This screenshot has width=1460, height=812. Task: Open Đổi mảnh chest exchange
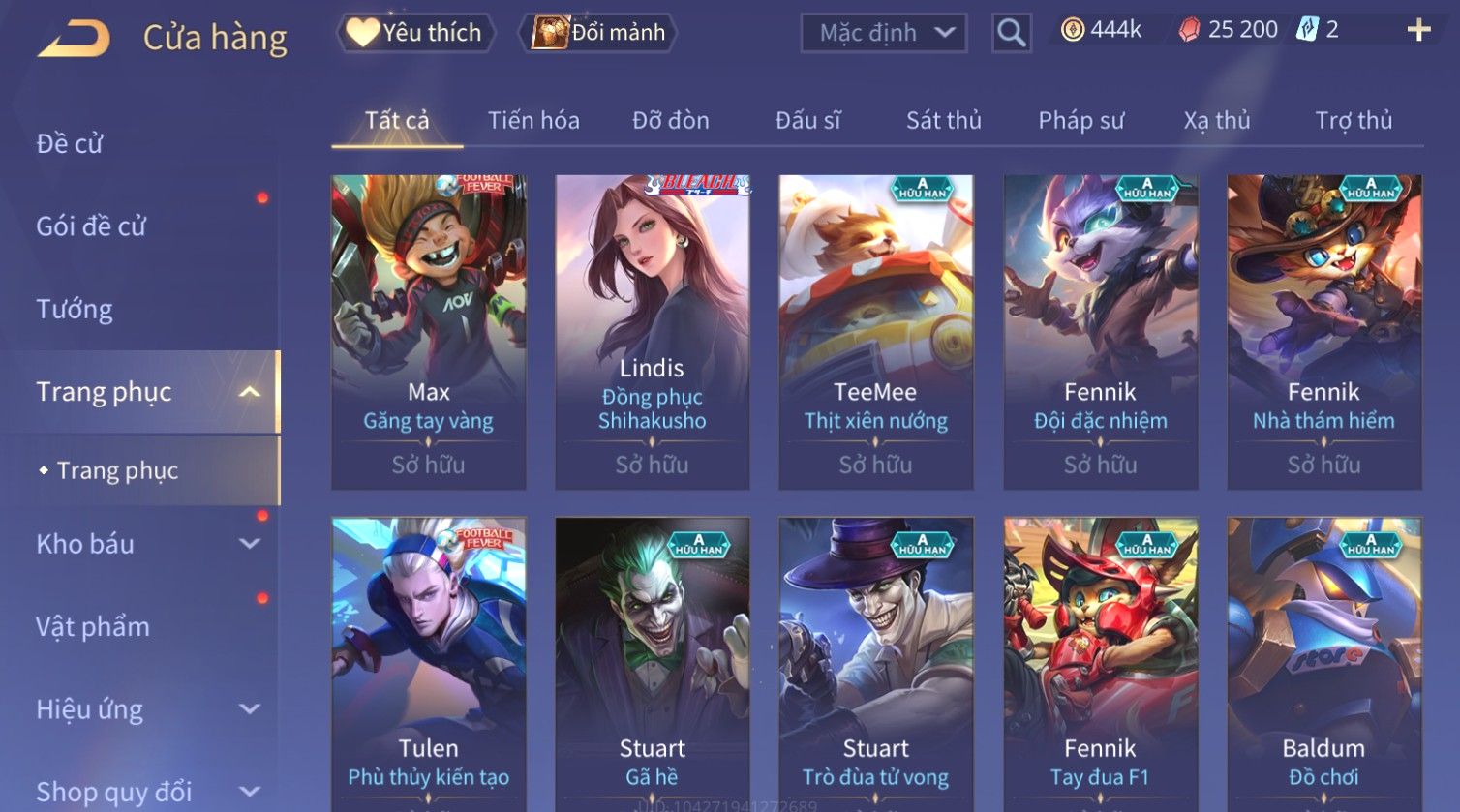point(598,33)
